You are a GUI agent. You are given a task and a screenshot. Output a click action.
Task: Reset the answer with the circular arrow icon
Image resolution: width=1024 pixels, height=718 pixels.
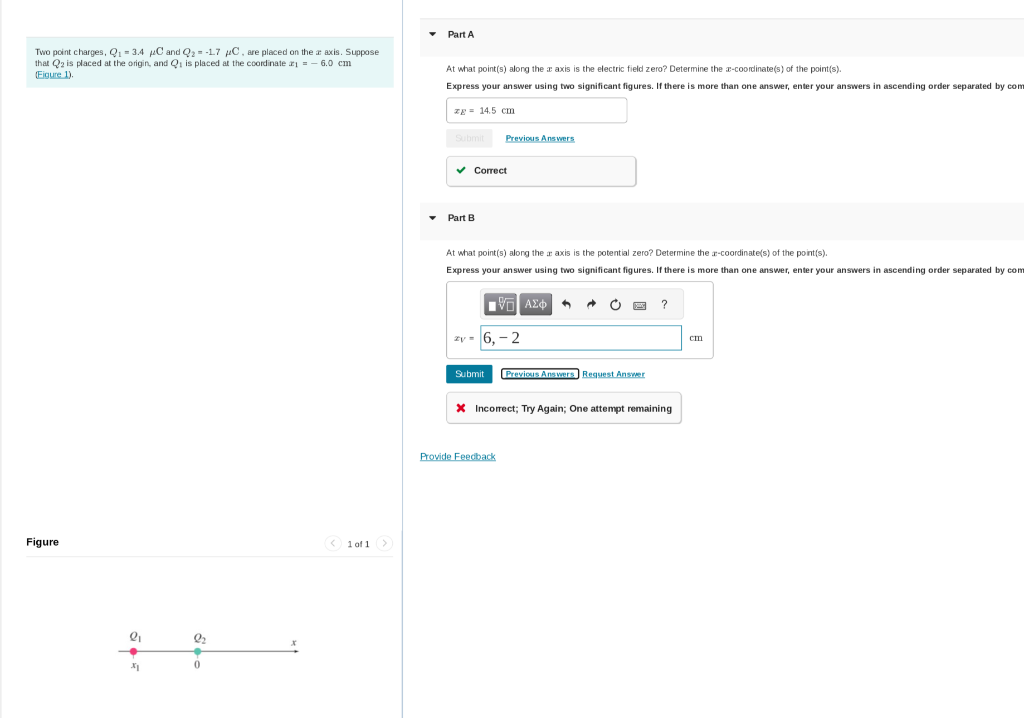[x=615, y=304]
